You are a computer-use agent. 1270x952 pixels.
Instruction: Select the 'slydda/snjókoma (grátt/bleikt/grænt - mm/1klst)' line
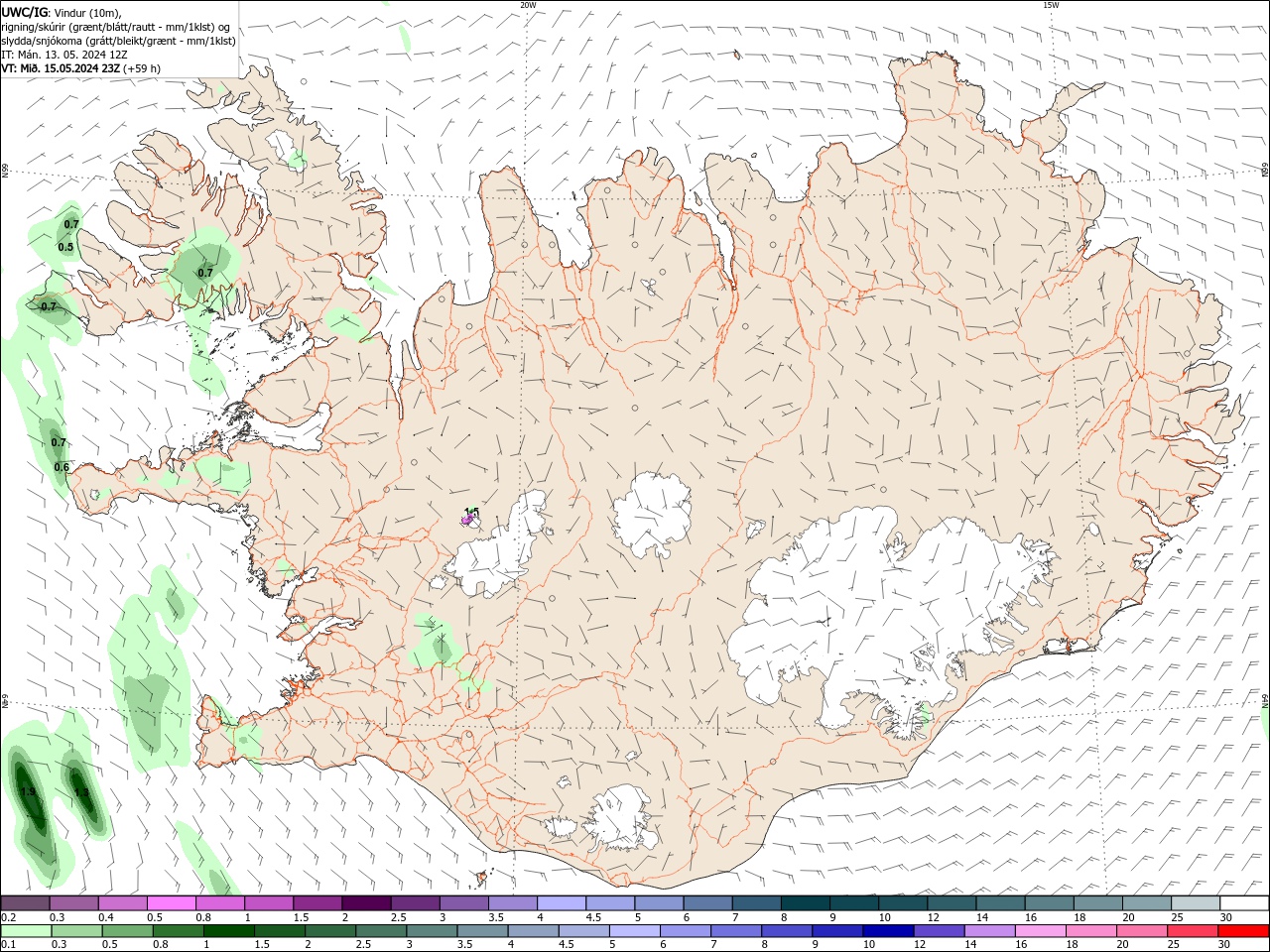point(118,41)
